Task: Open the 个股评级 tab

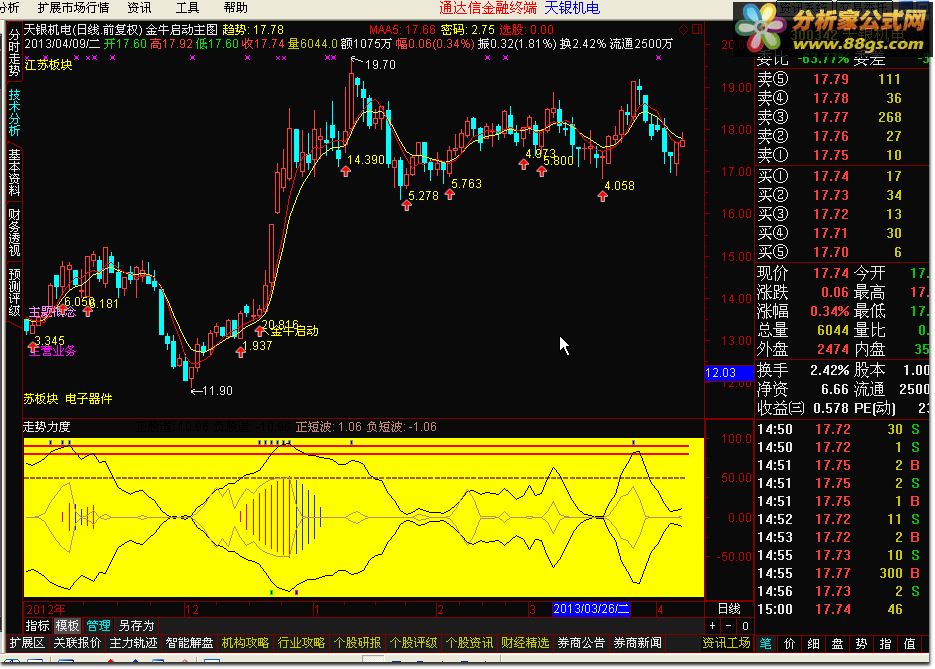Action: tap(413, 643)
